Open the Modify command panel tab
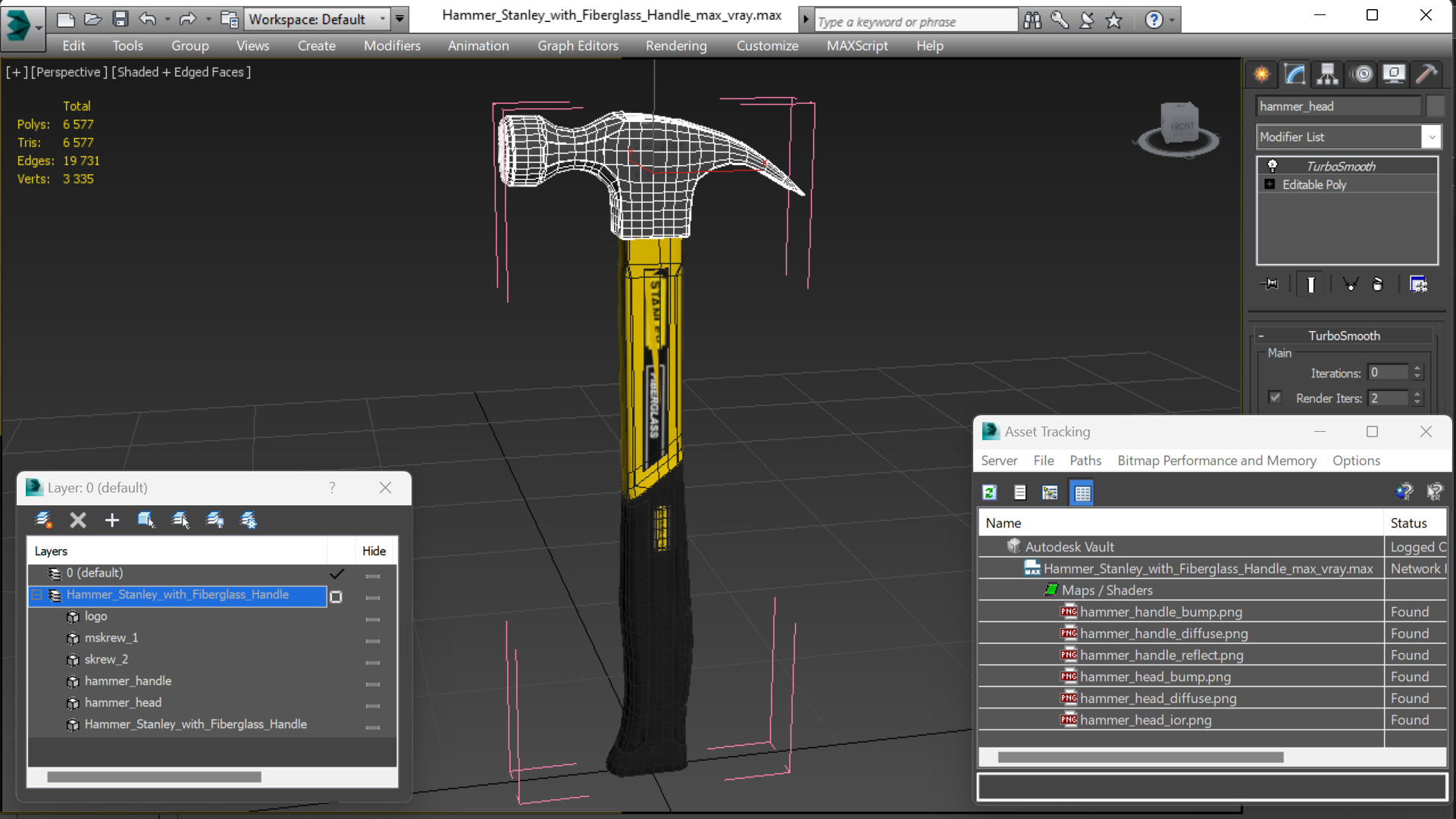 pos(1295,73)
